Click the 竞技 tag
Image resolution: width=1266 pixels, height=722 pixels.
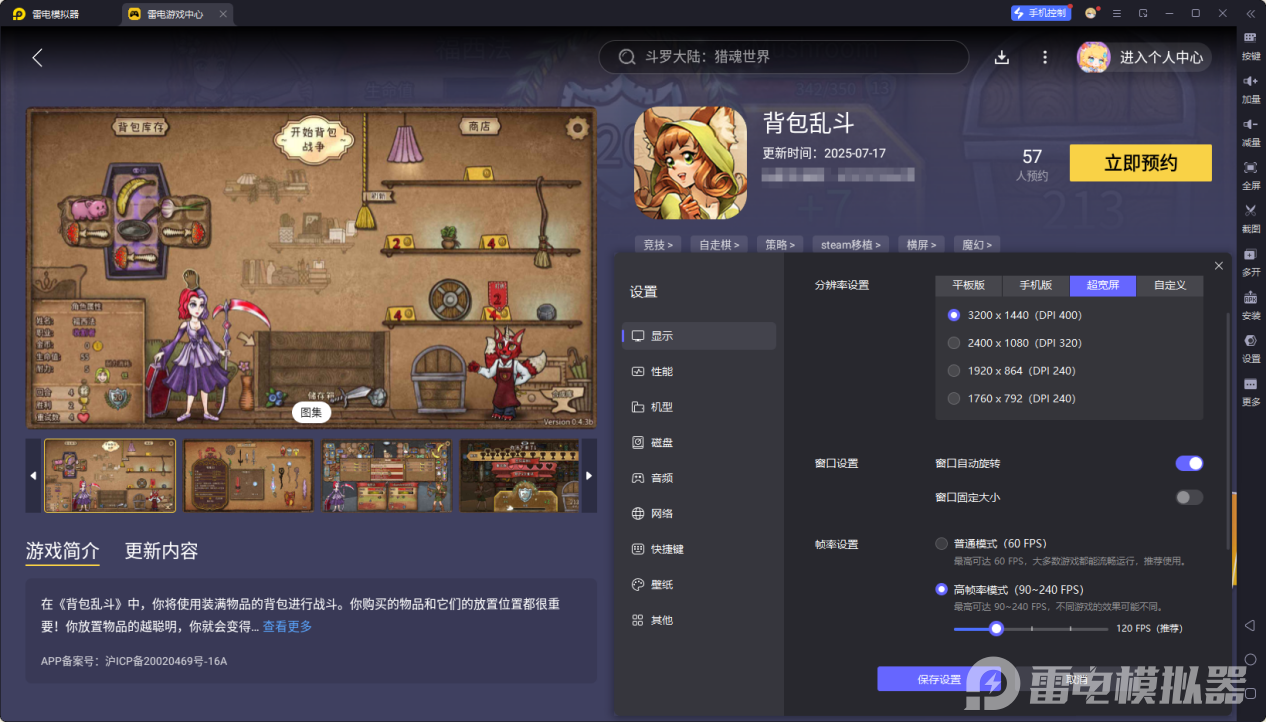pos(657,244)
